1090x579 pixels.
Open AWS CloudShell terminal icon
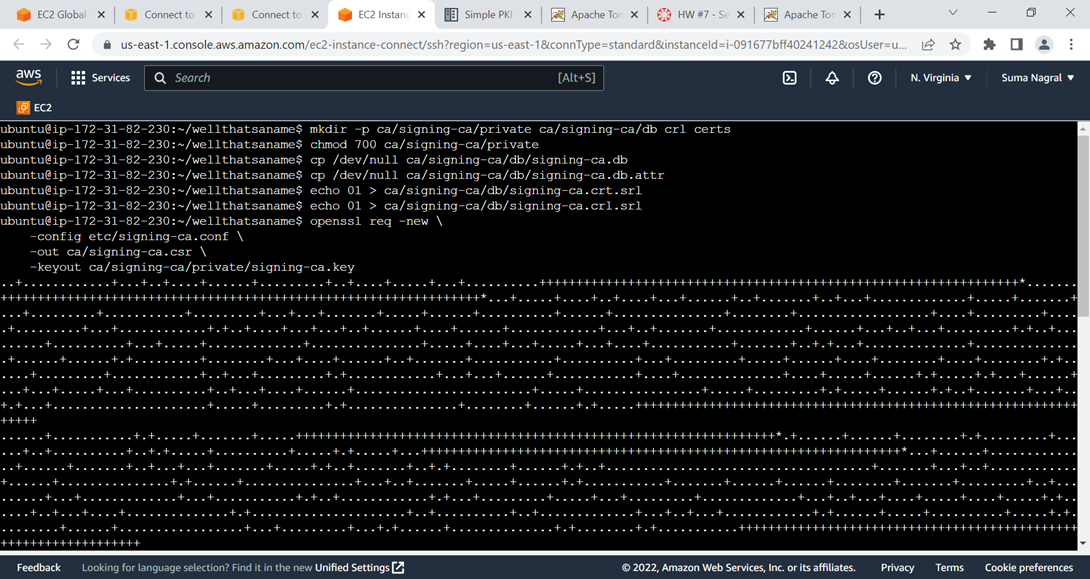point(789,77)
